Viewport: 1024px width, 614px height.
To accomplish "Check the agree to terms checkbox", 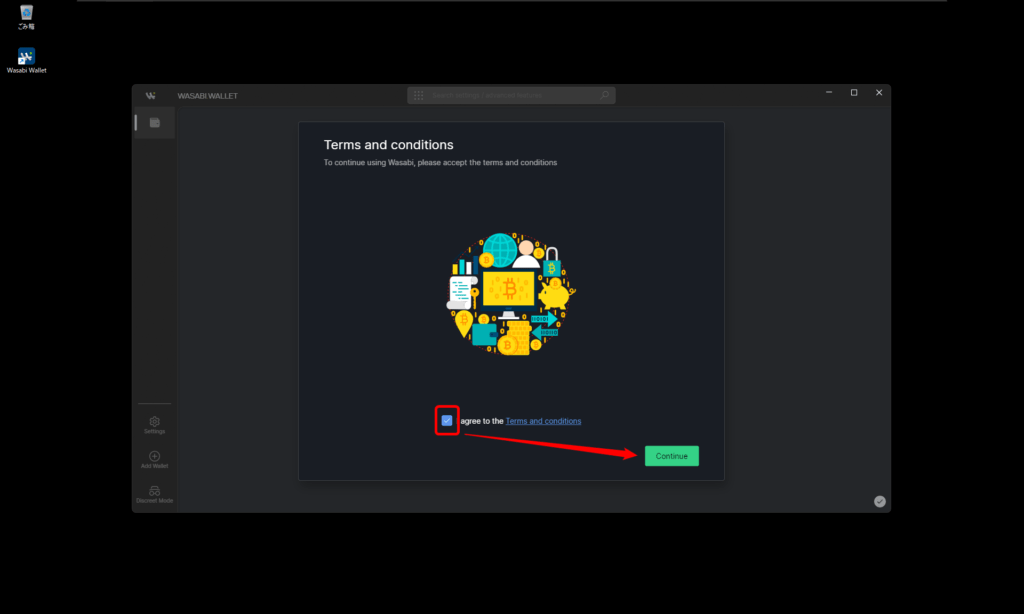I will click(447, 421).
